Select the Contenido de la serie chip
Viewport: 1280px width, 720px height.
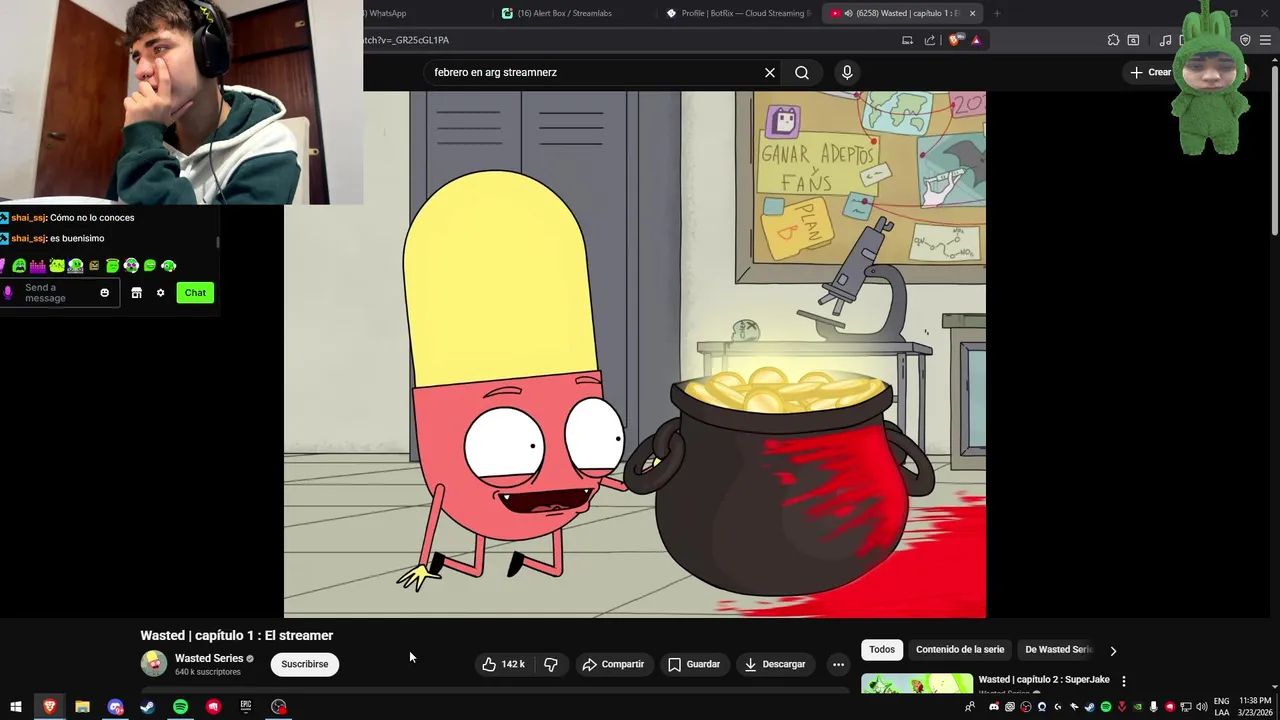point(960,649)
